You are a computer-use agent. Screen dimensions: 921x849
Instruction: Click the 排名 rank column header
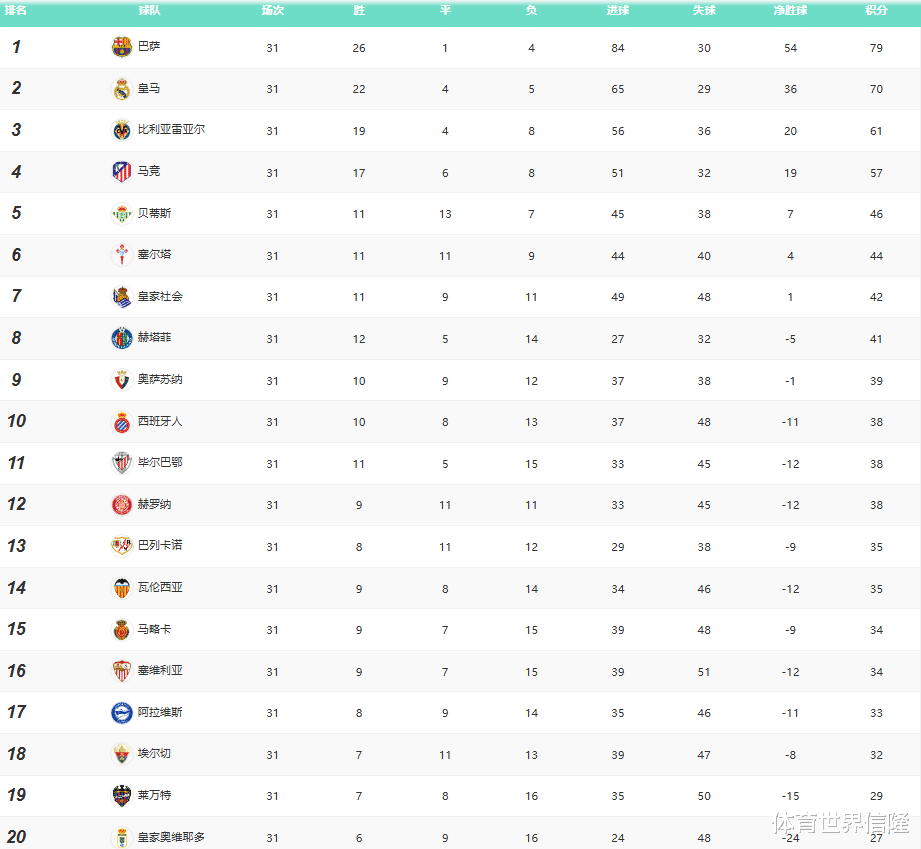(16, 11)
